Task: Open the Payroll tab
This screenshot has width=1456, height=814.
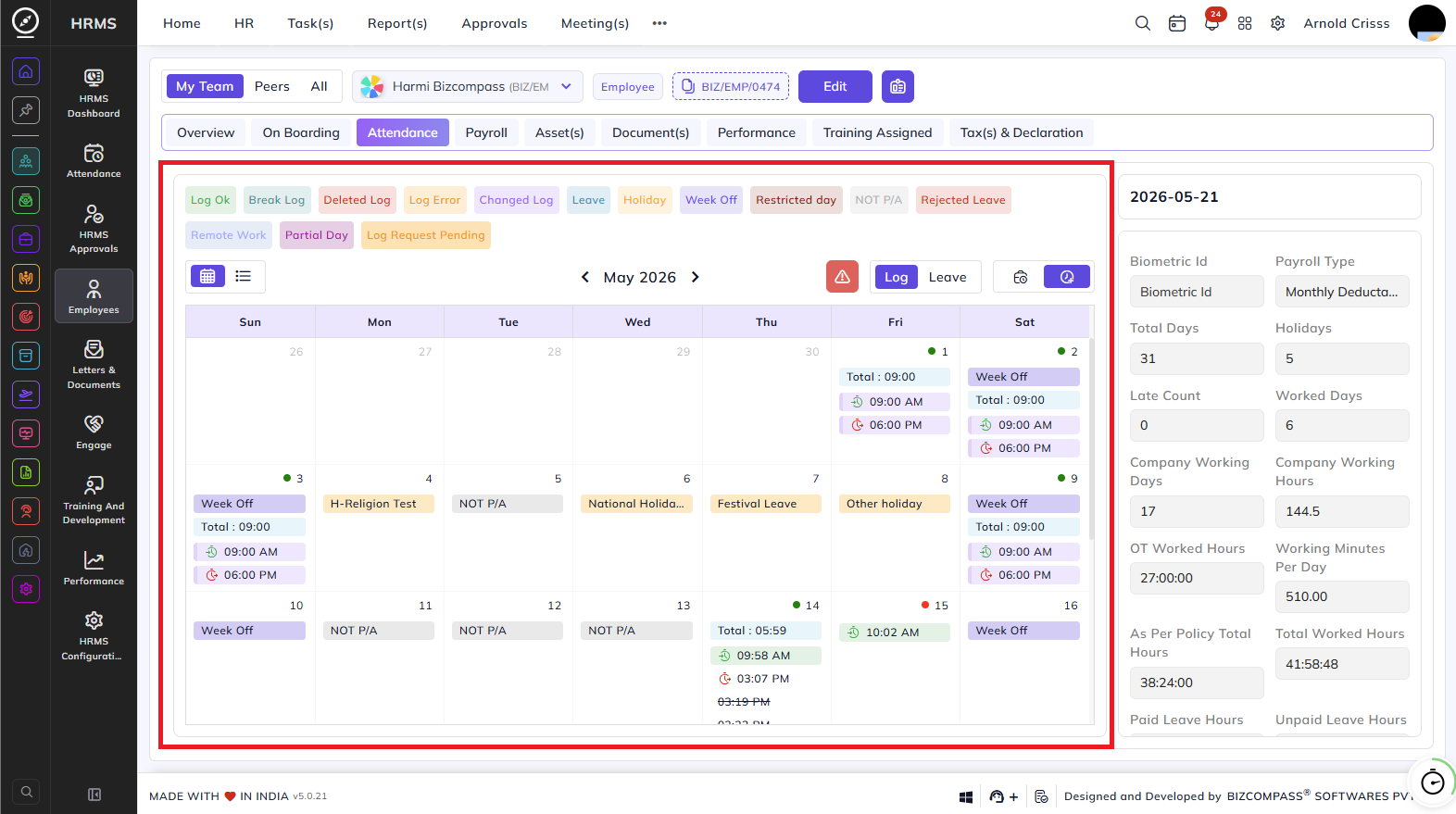Action: coord(486,132)
